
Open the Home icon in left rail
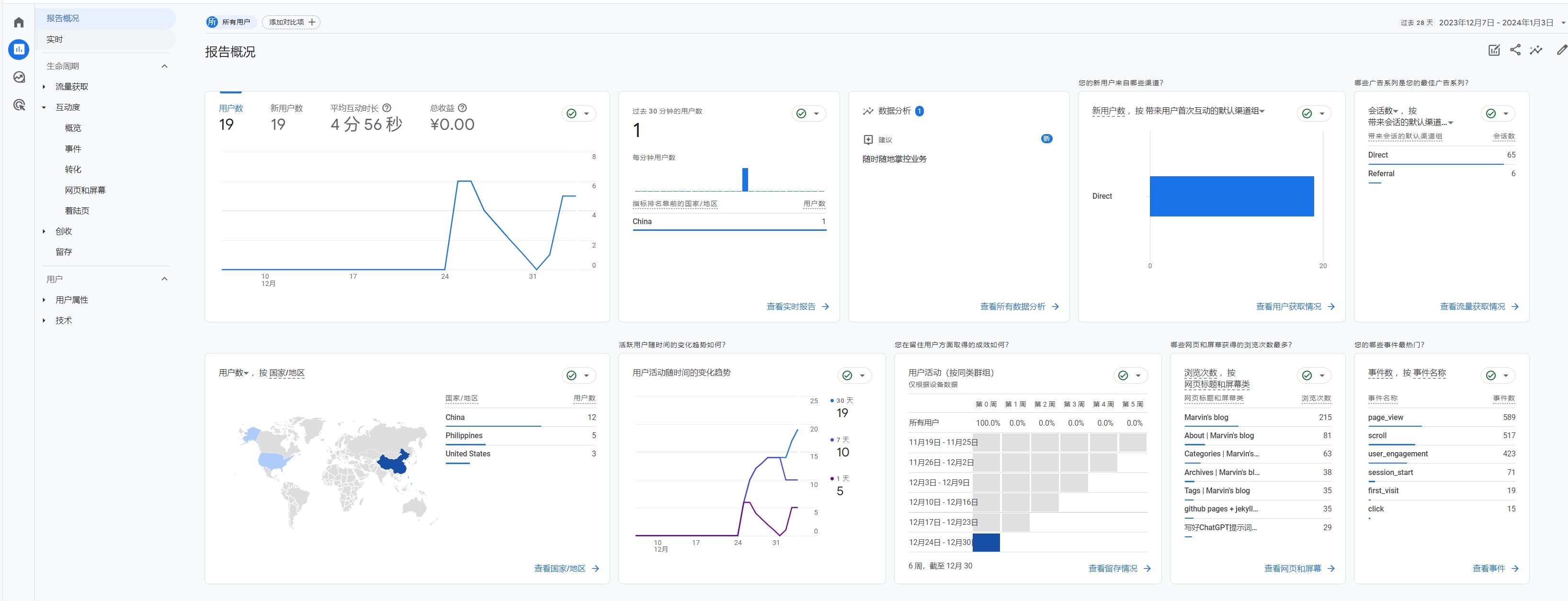[x=19, y=23]
